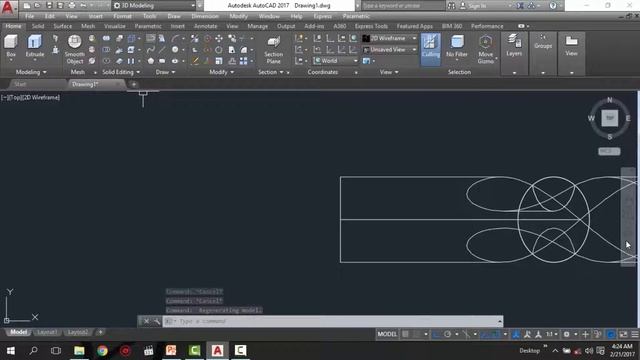Switch to the Start document tab
This screenshot has height=360, width=640.
tap(20, 84)
